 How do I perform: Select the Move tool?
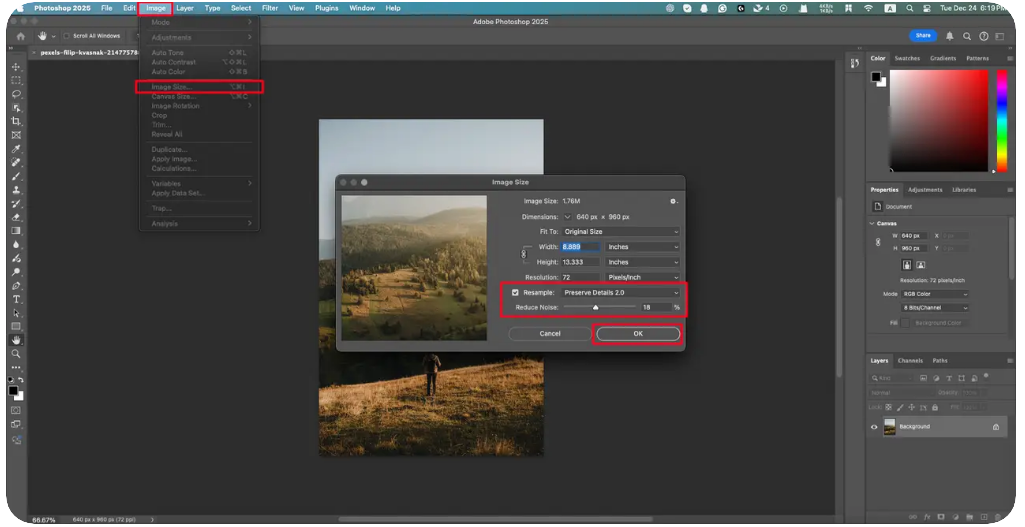[x=16, y=67]
